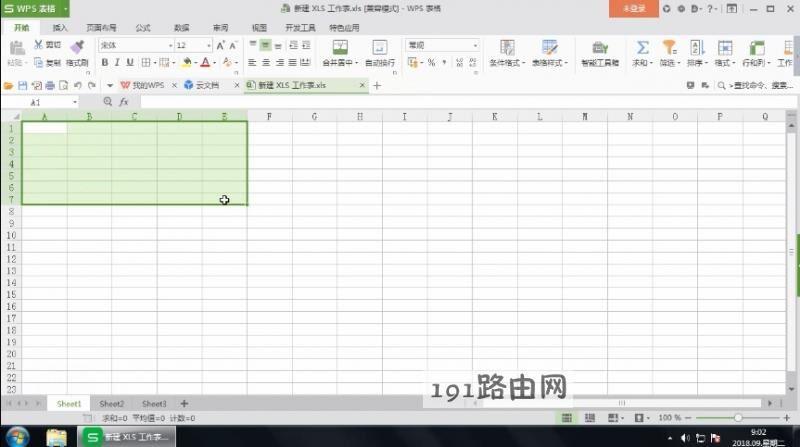800x447 pixels.
Task: Align text to the right
Action: [x=280, y=62]
